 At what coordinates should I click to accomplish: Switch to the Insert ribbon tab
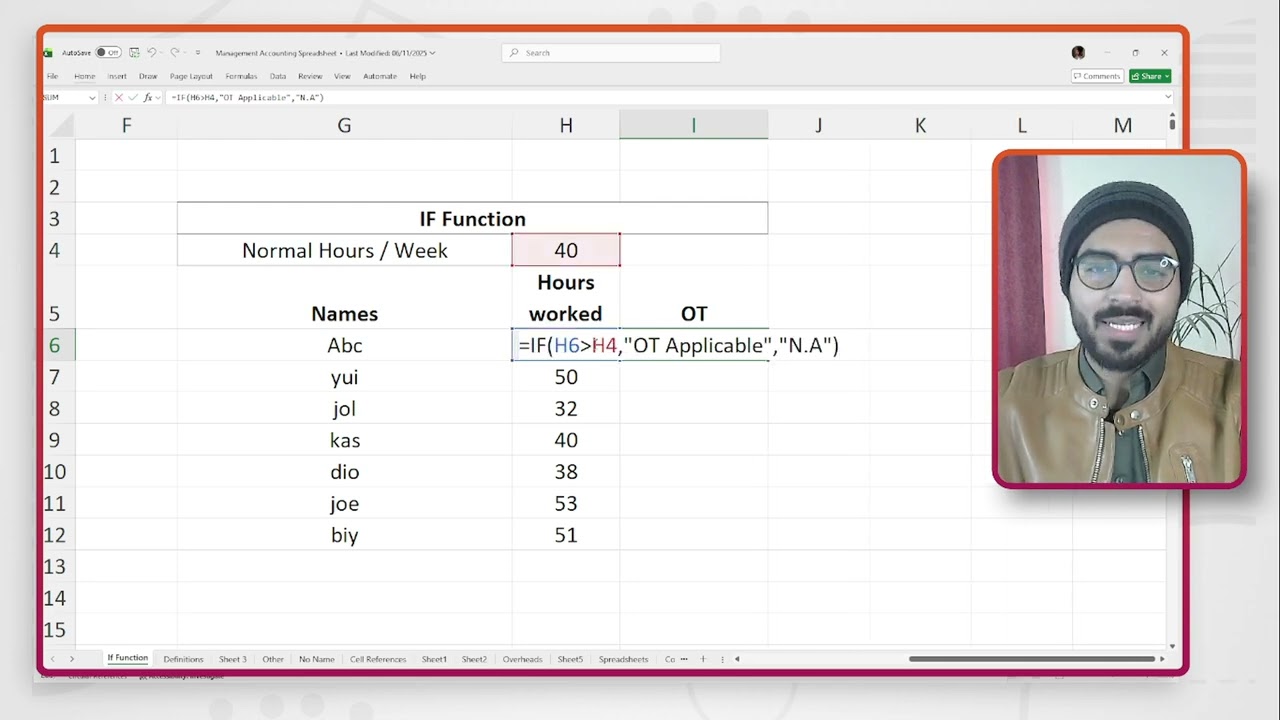tap(117, 76)
